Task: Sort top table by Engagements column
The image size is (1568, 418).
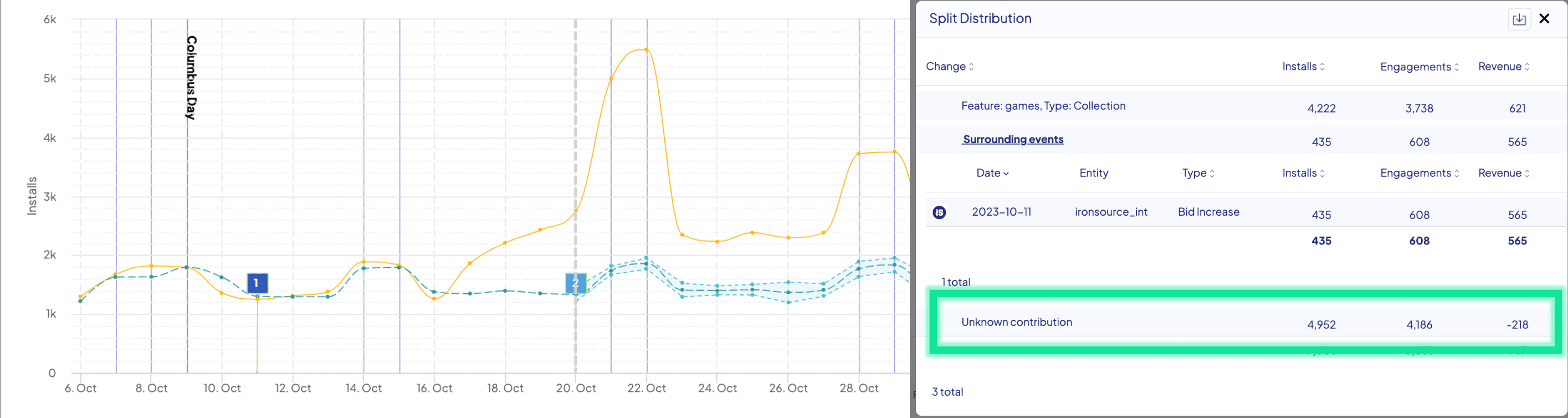Action: 1419,67
